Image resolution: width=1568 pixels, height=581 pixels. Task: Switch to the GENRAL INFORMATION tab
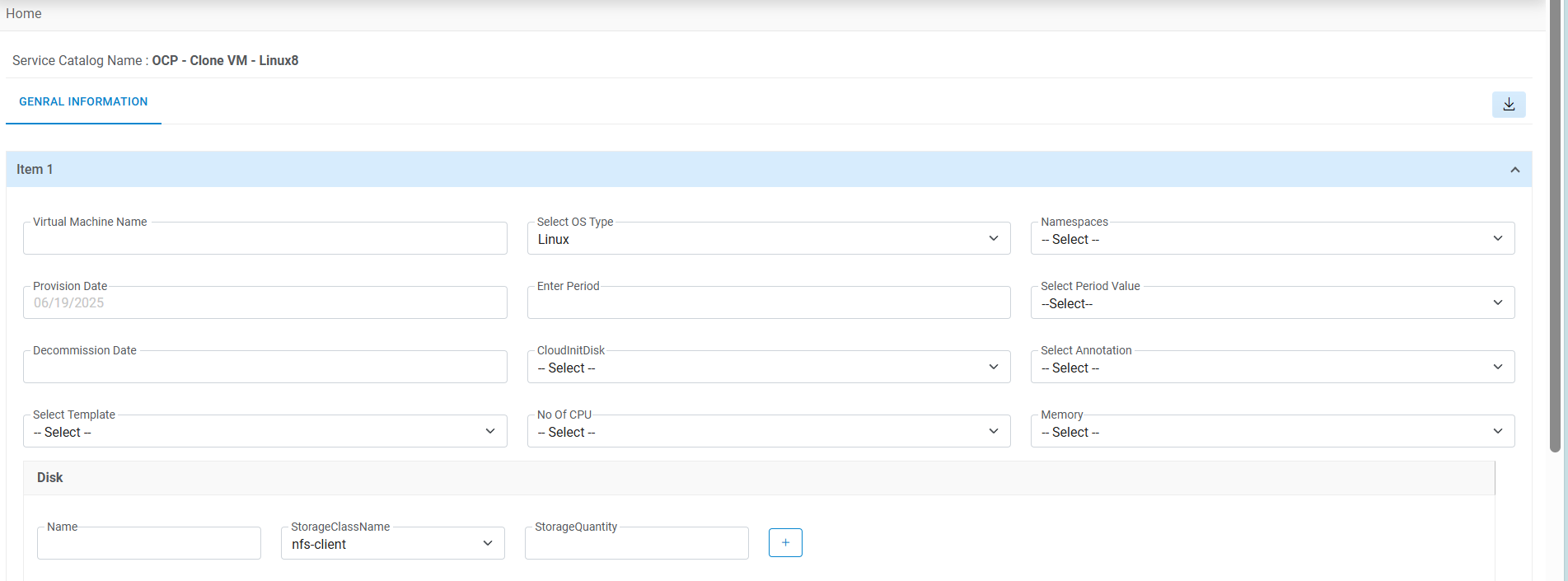pyautogui.click(x=83, y=102)
